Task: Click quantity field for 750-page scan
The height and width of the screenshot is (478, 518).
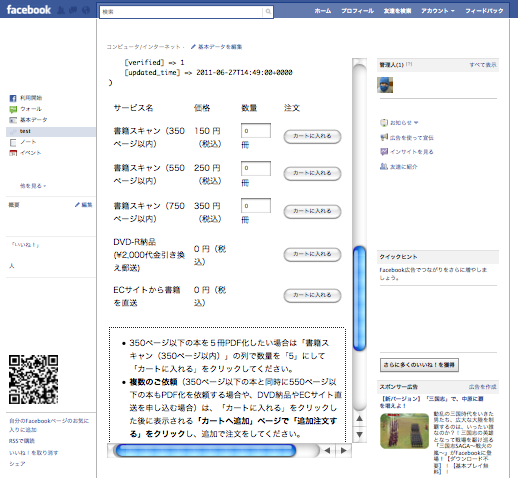Action: pyautogui.click(x=256, y=206)
